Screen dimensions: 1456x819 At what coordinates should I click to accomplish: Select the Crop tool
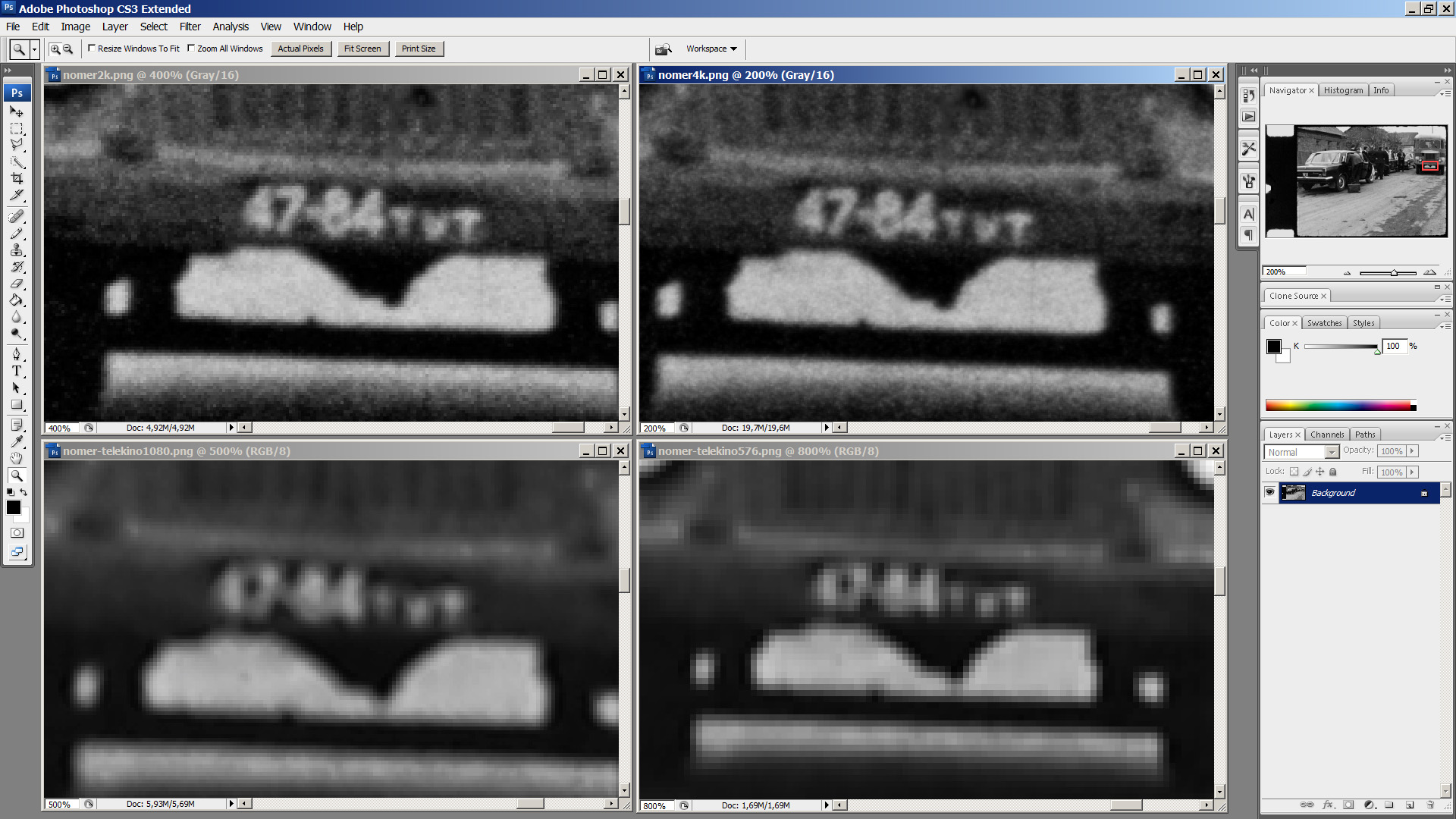[16, 178]
